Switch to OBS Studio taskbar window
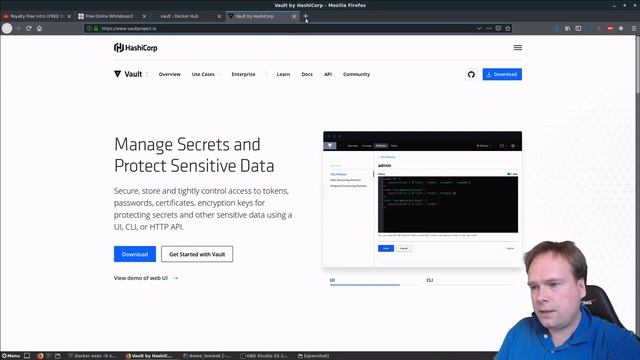This screenshot has width=640, height=360. [264, 356]
